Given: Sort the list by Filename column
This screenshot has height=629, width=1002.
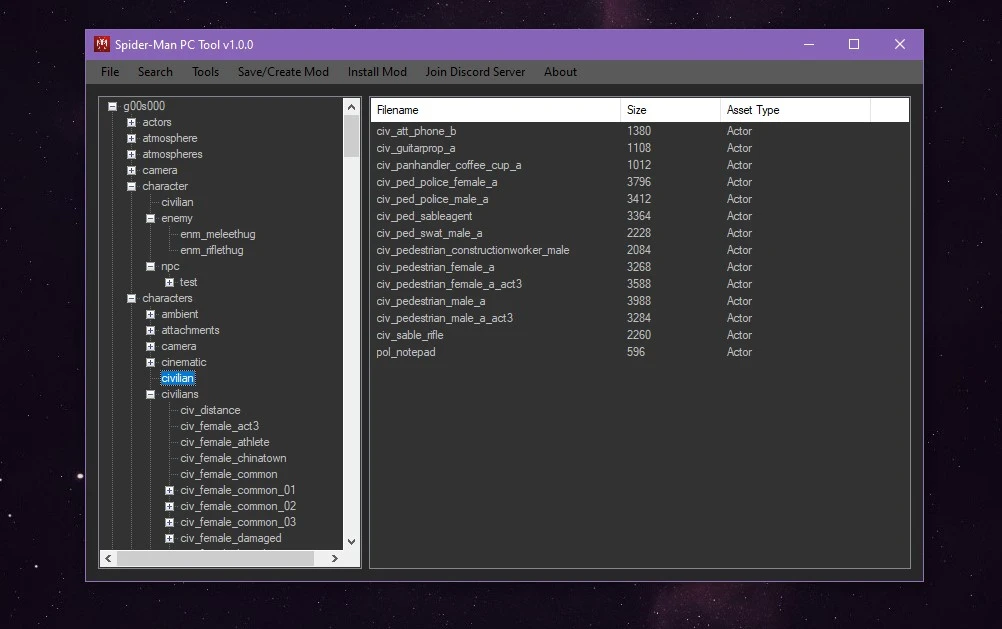Looking at the screenshot, I should coord(495,110).
